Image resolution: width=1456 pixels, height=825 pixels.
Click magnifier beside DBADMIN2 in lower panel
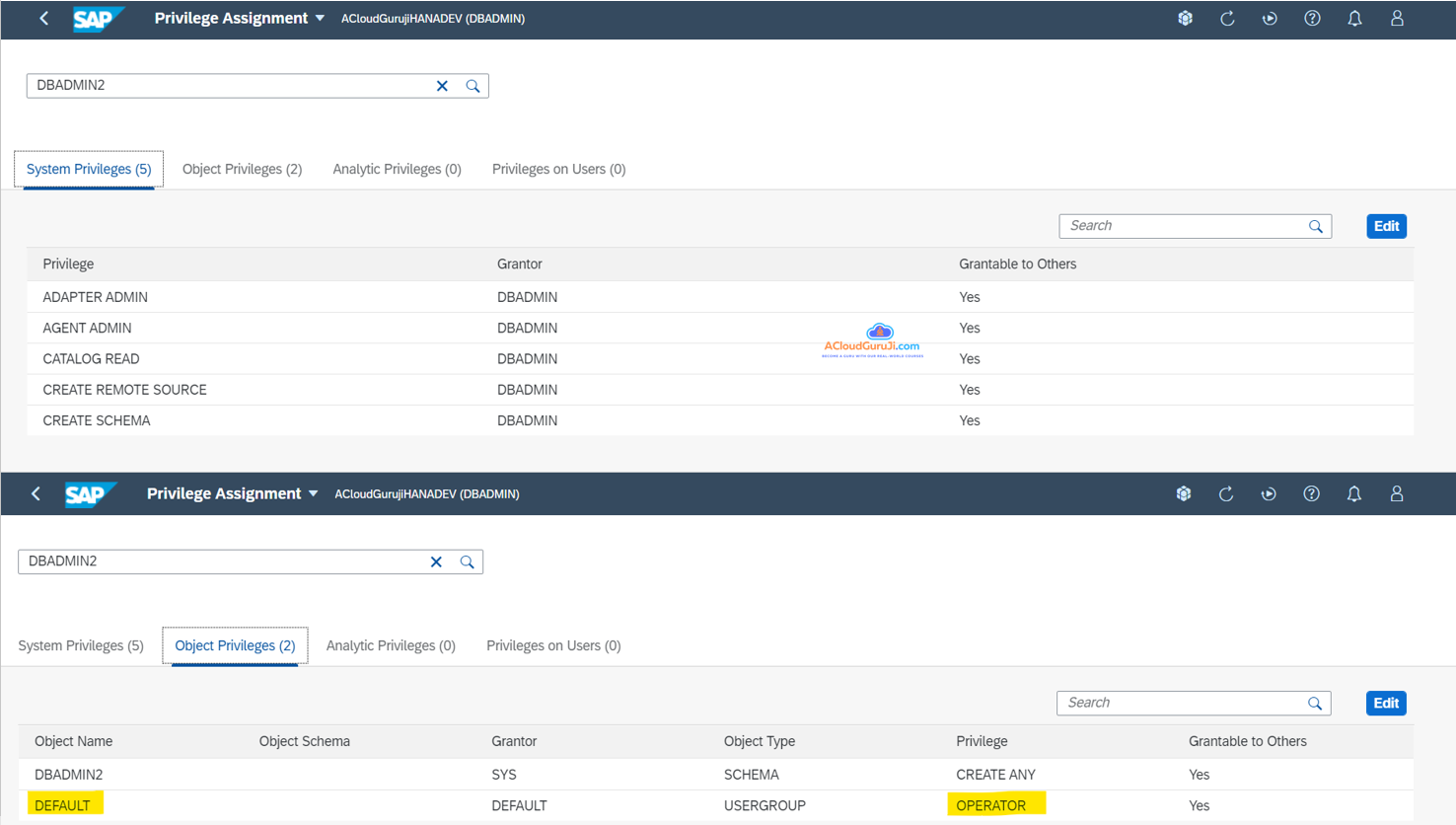click(467, 562)
